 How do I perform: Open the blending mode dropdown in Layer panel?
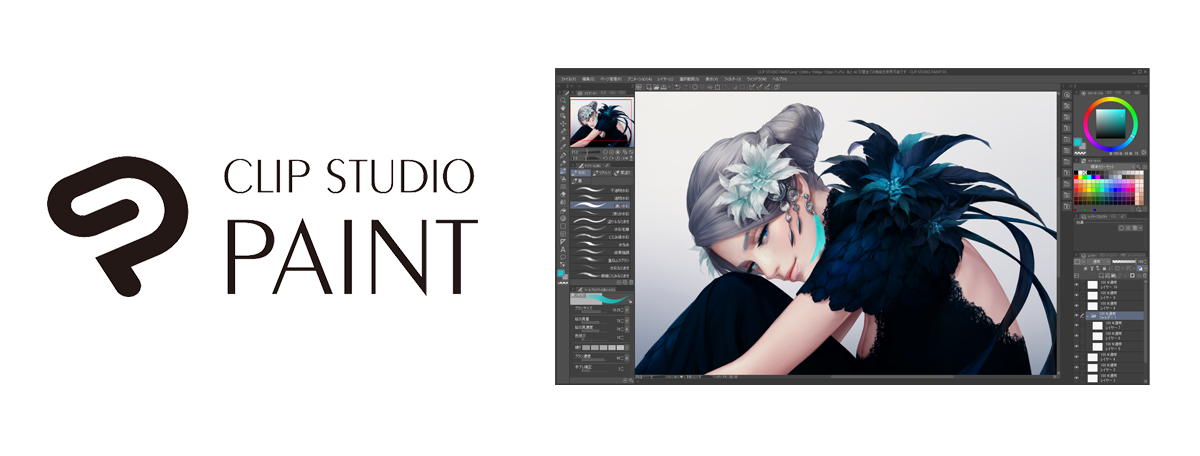tap(1097, 261)
